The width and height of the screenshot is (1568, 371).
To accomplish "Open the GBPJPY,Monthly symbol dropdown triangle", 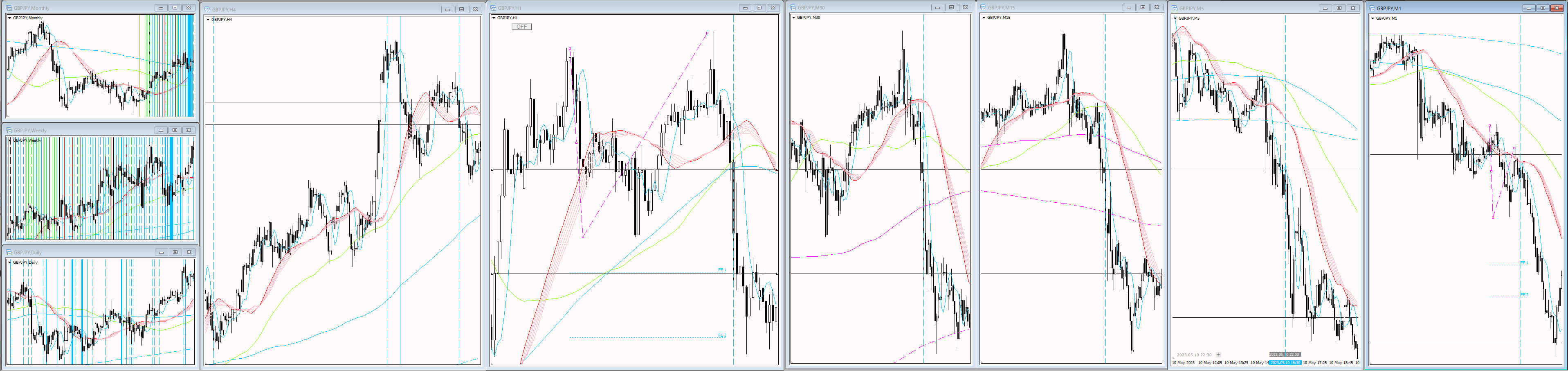I will click(x=10, y=18).
